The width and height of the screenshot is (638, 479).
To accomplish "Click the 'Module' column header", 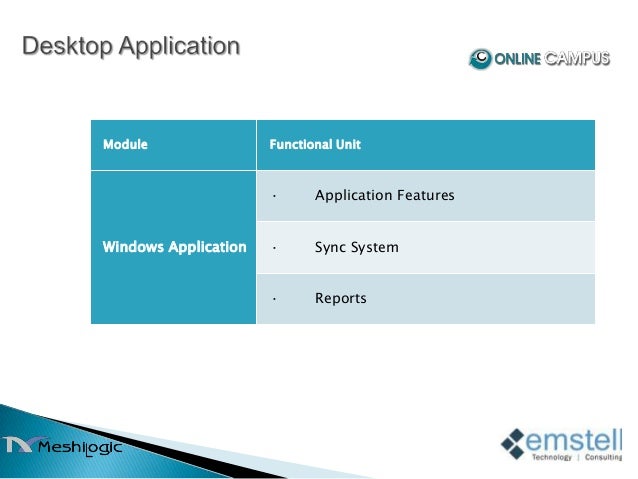I will (174, 145).
